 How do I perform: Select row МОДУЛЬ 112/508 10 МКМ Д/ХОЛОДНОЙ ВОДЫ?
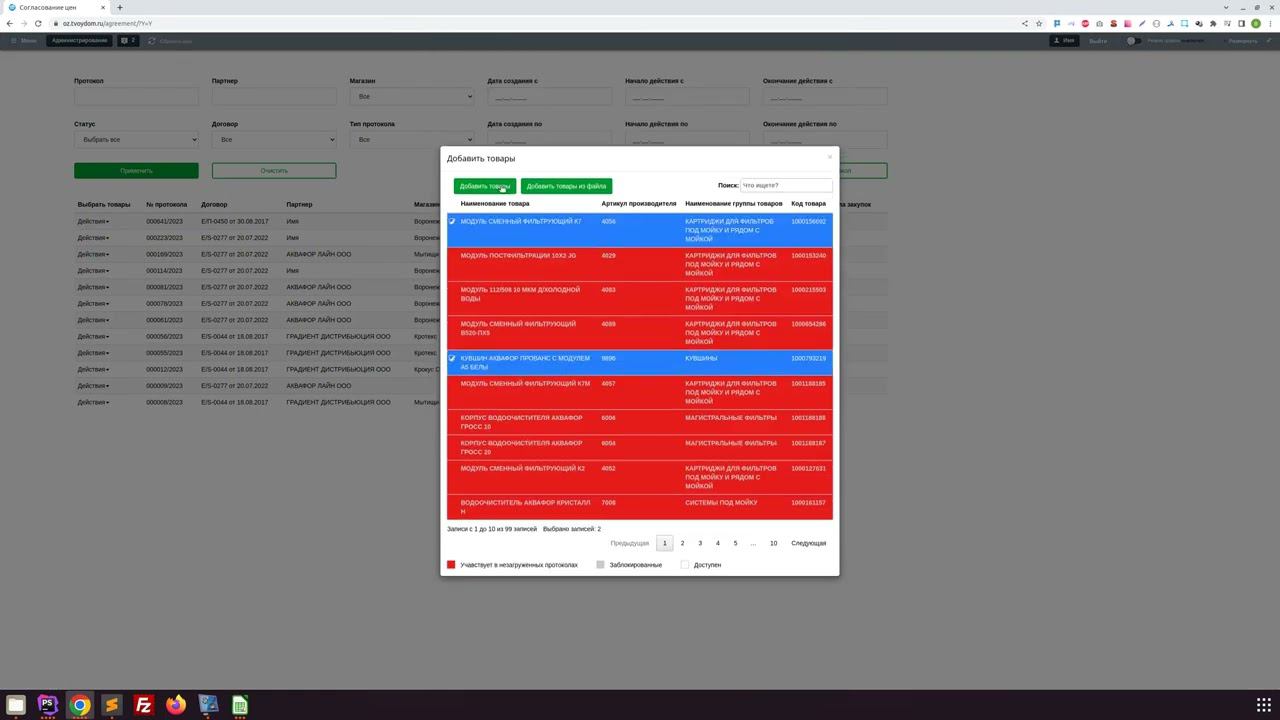pos(640,298)
